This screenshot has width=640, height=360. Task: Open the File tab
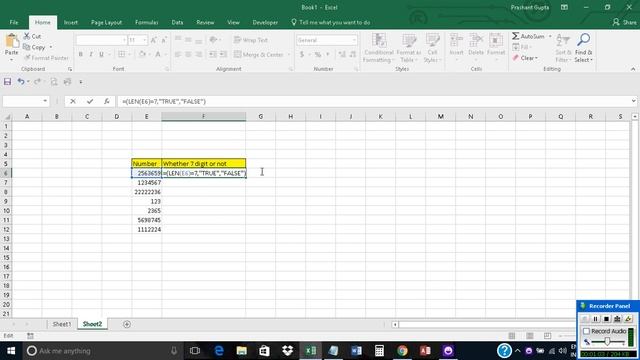click(13, 22)
